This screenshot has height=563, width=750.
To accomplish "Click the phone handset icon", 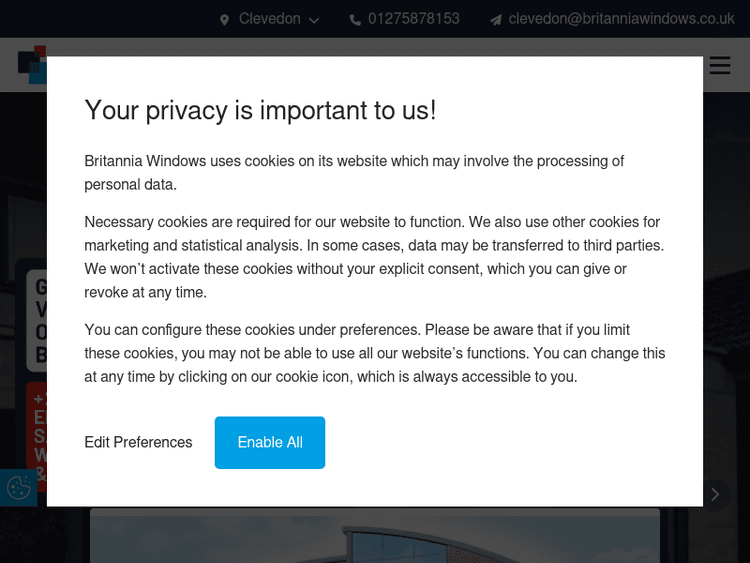I will pos(355,20).
